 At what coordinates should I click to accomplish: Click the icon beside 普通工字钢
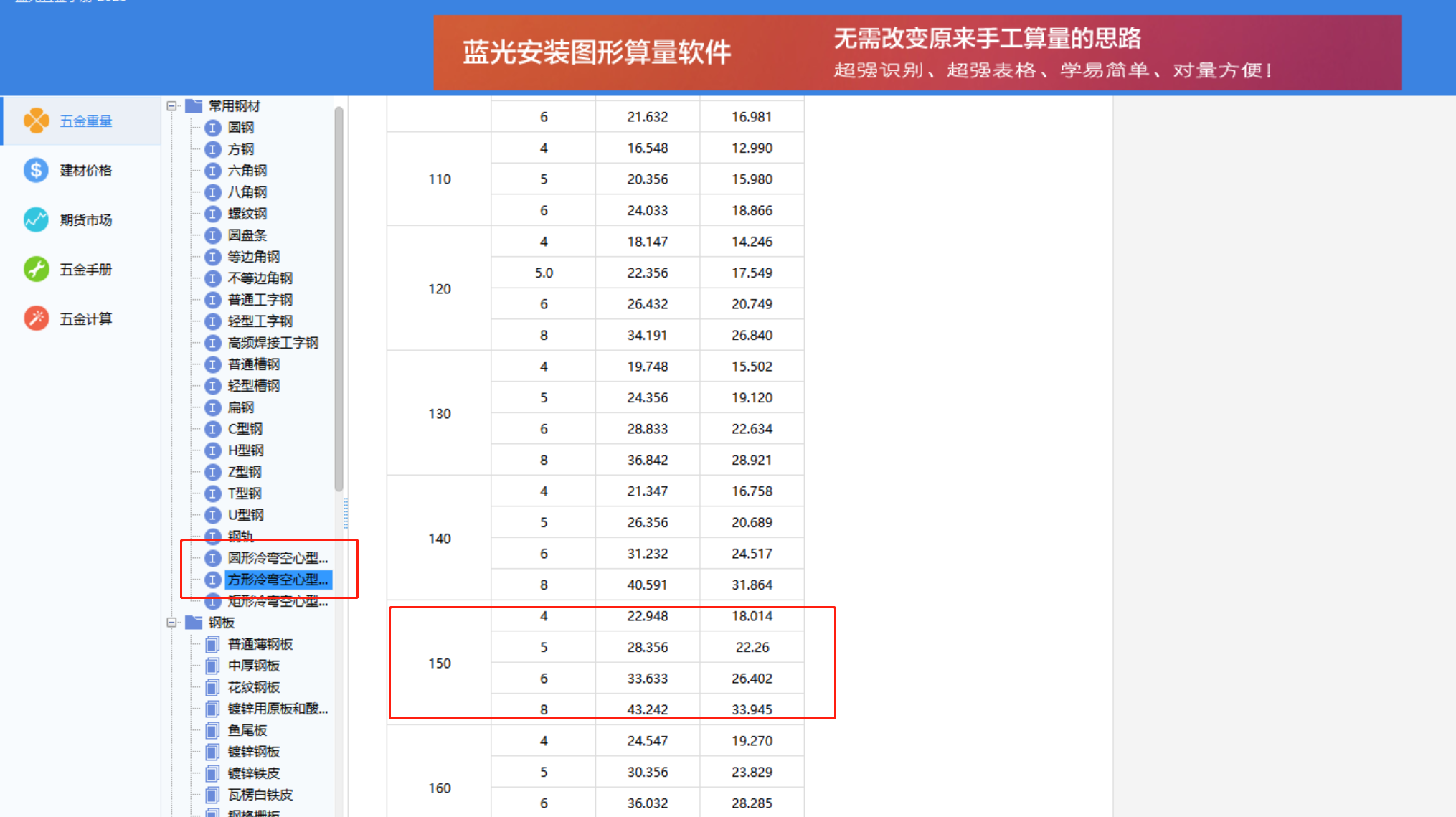[212, 300]
